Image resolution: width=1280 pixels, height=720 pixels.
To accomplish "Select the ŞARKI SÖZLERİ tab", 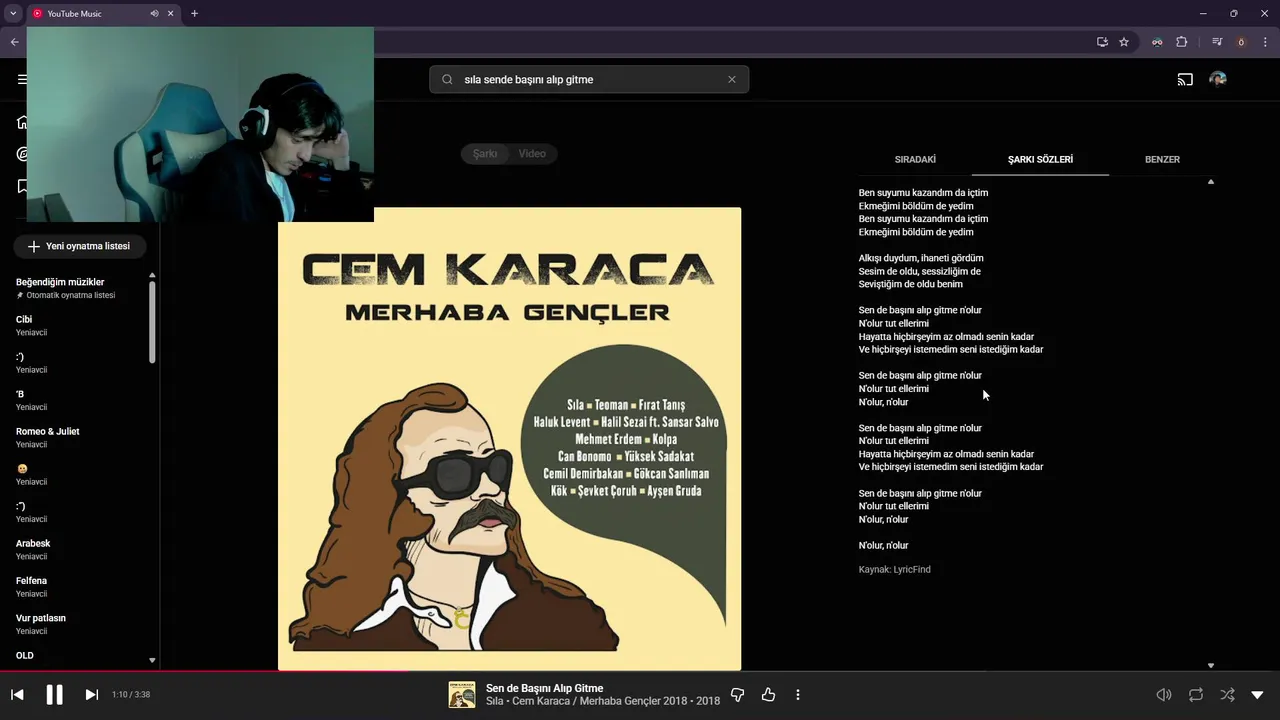I will pos(1040,159).
